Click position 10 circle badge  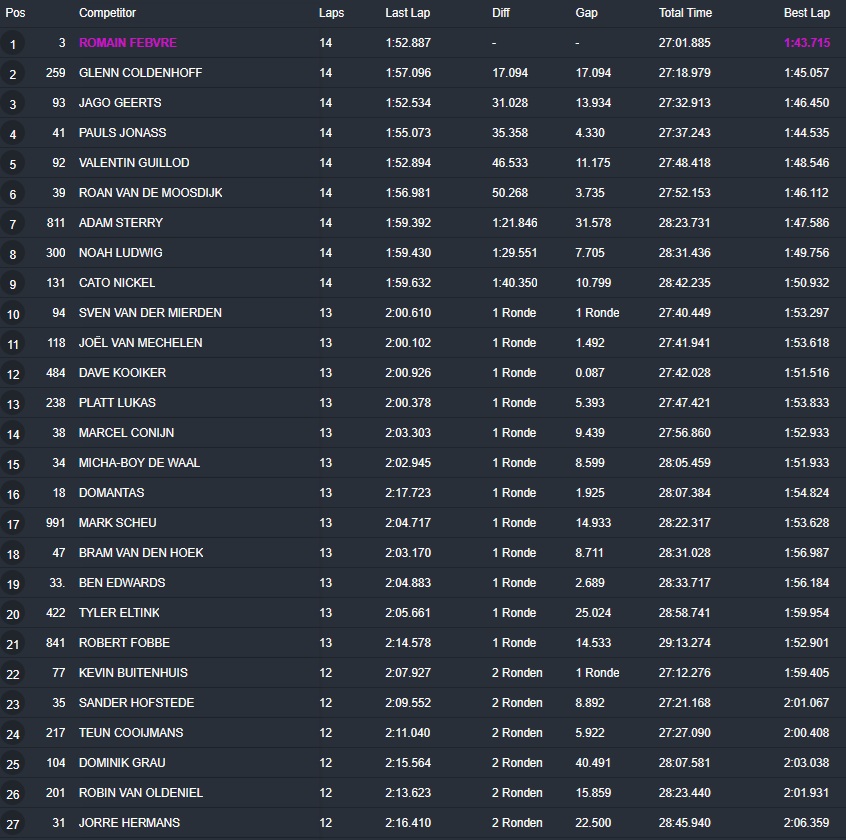click(13, 314)
